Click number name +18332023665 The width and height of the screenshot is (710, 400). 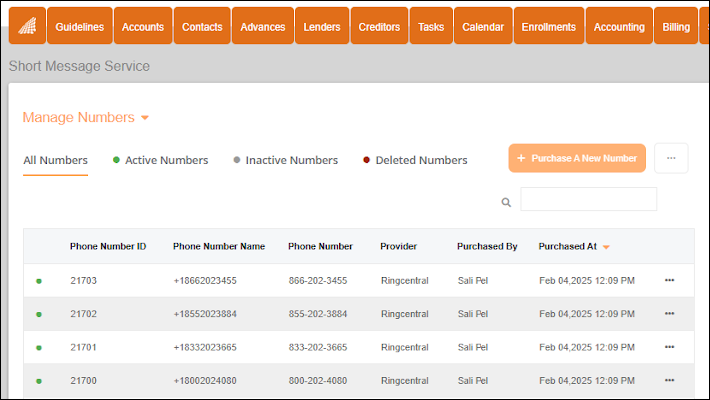(205, 347)
